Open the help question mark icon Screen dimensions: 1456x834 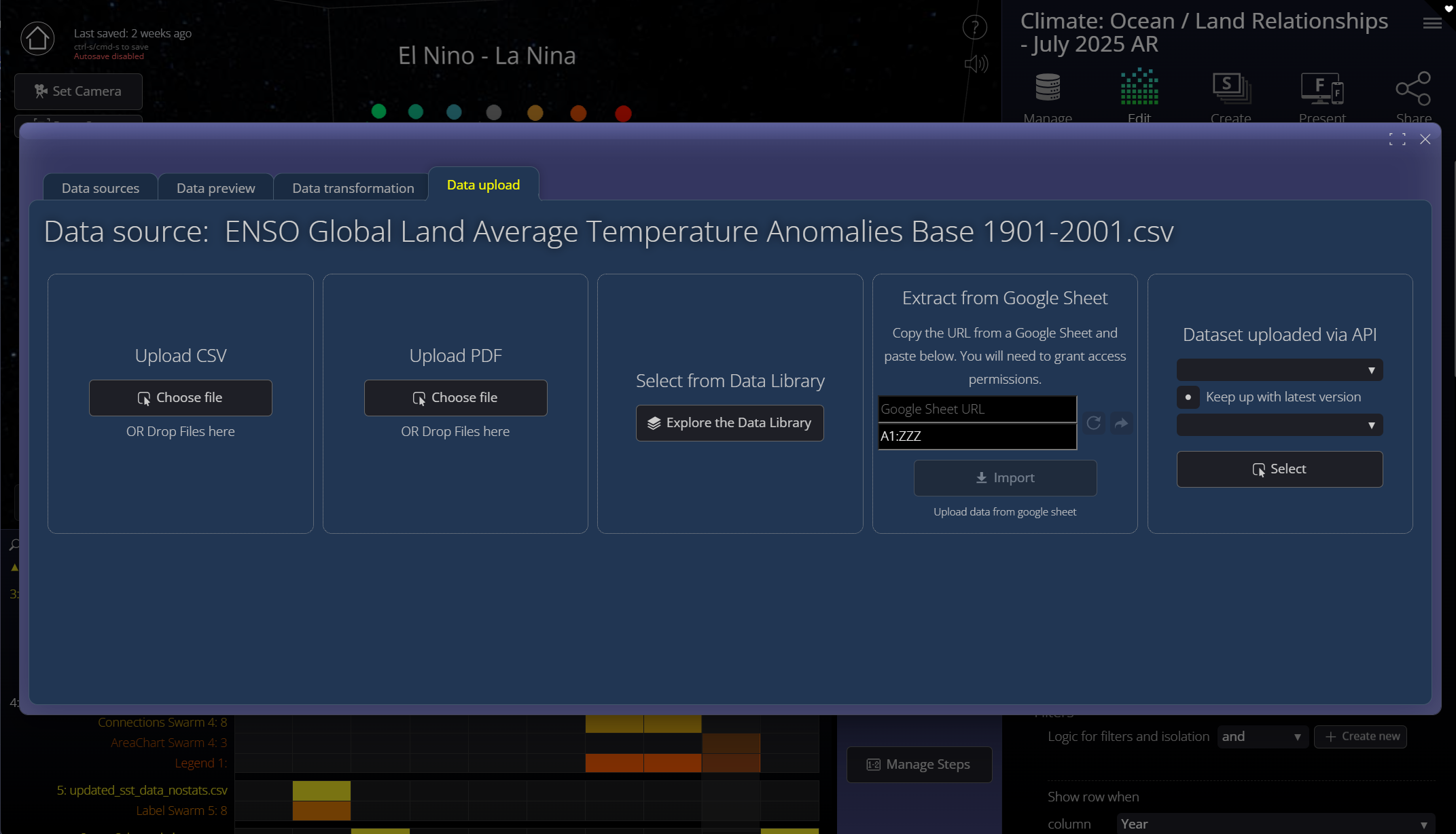pos(975,27)
